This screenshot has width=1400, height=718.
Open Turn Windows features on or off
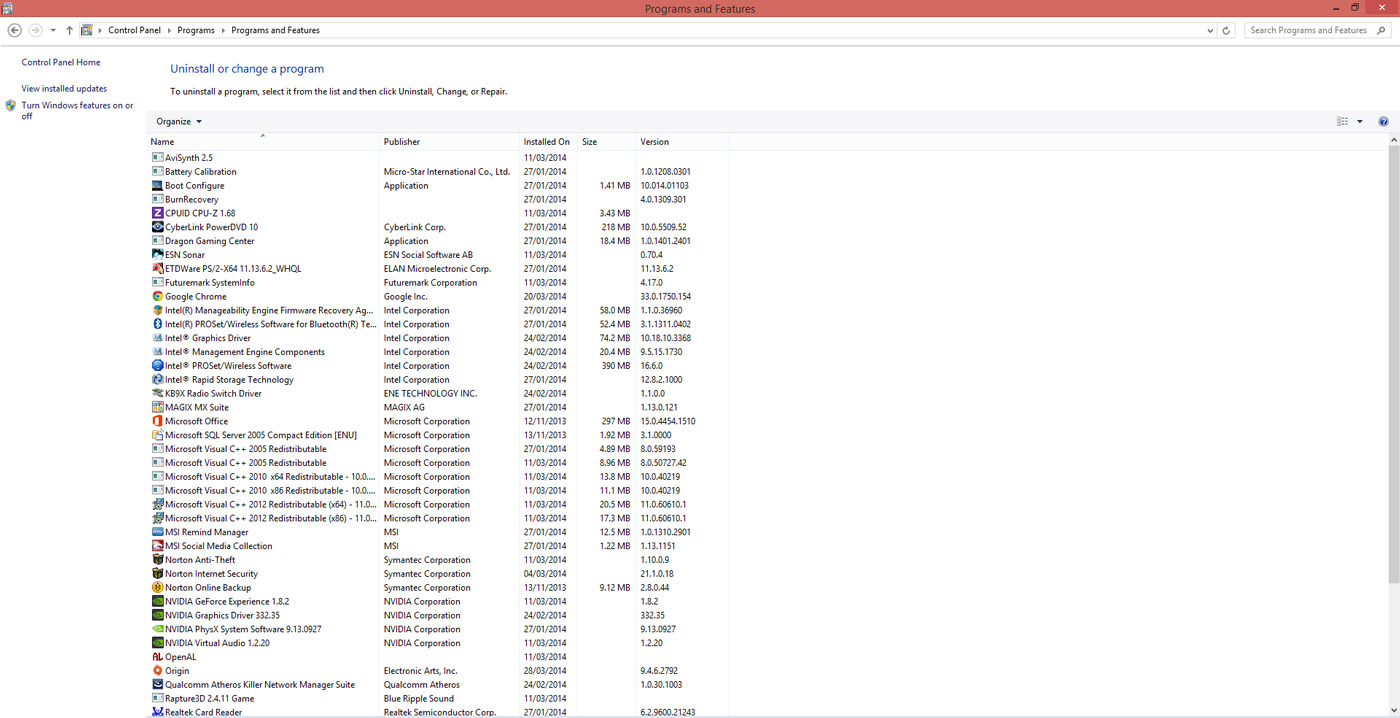coord(77,110)
